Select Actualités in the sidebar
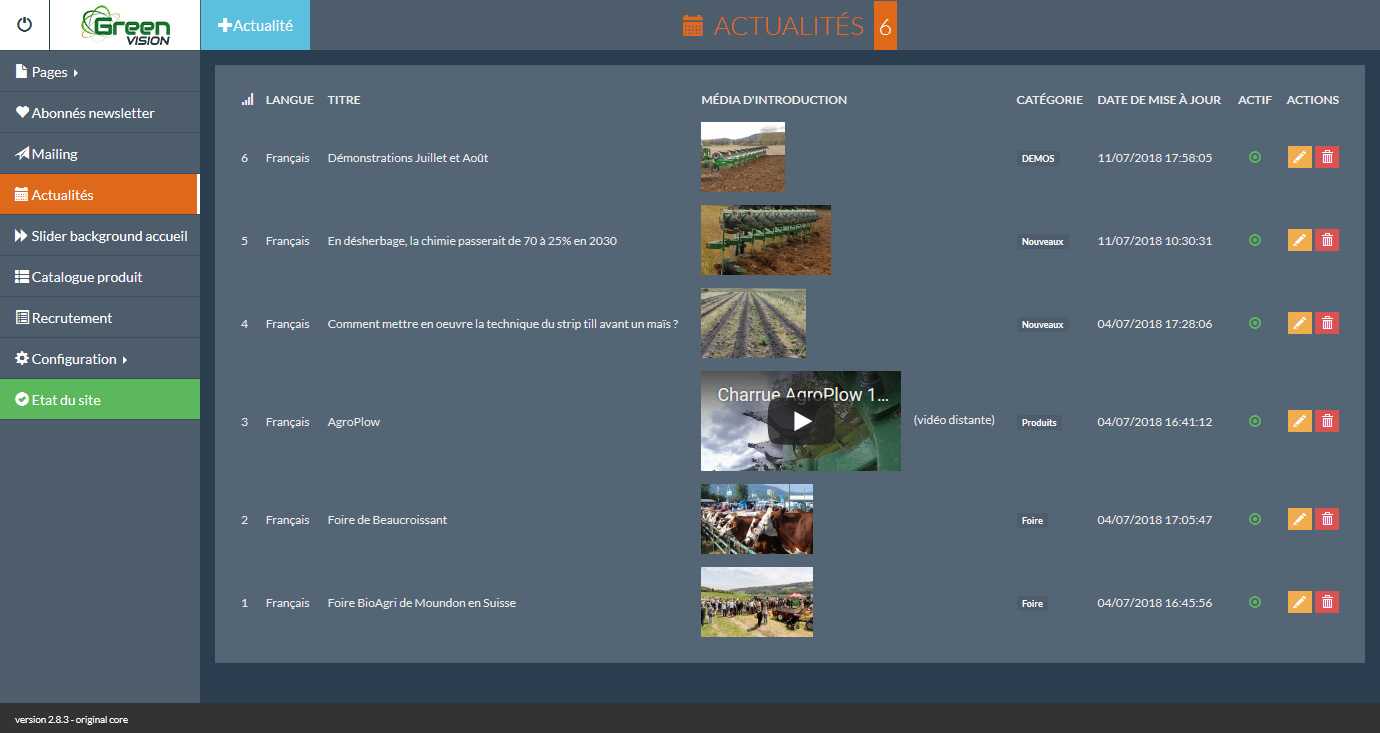Screen dimensions: 1380x733 coord(100,195)
